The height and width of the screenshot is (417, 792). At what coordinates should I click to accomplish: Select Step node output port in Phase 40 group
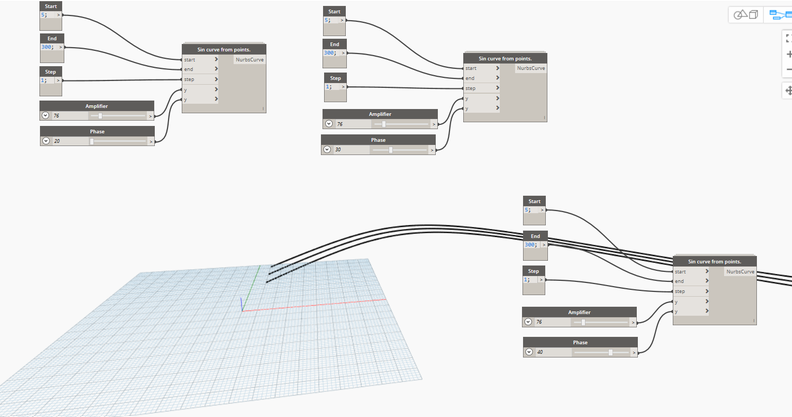pyautogui.click(x=541, y=280)
